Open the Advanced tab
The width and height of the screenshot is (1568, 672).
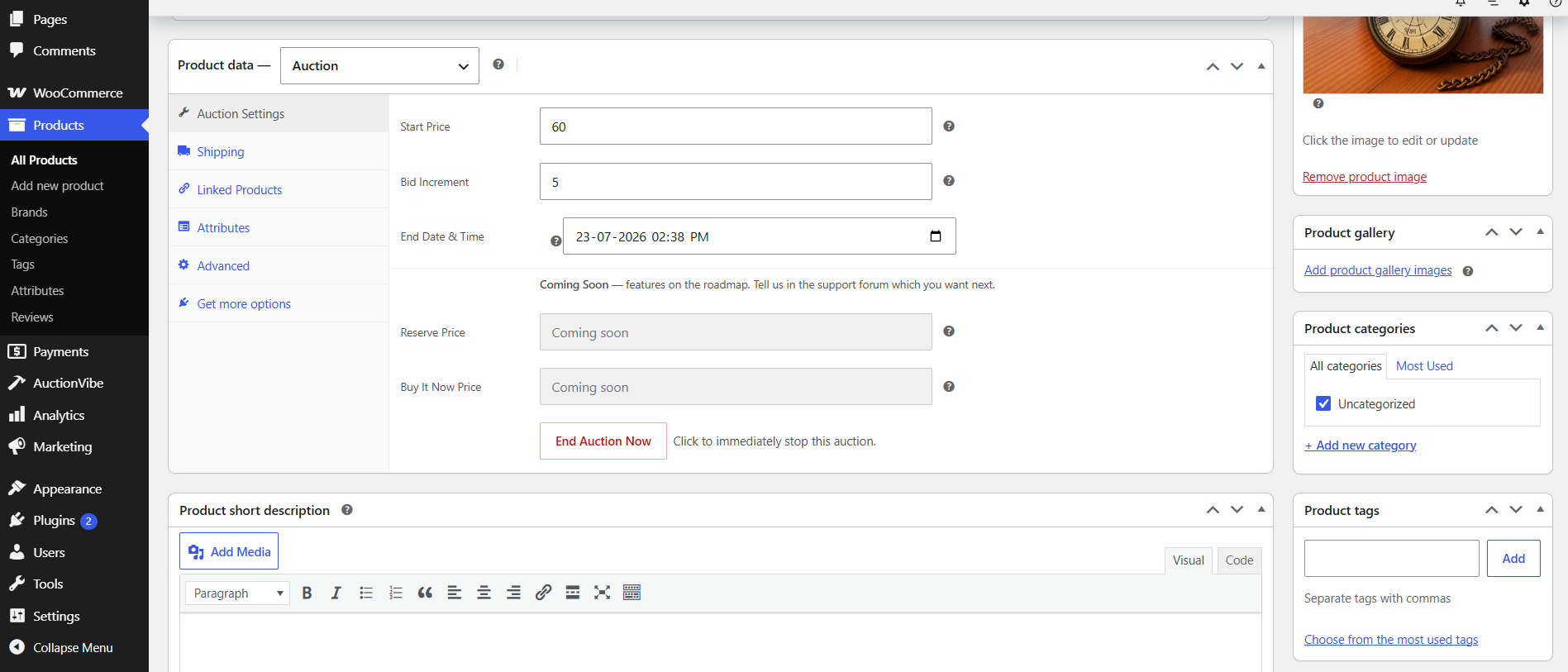tap(279, 265)
